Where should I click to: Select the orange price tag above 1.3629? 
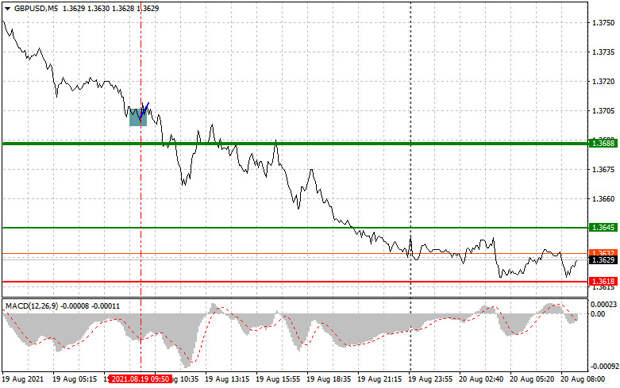click(x=603, y=252)
